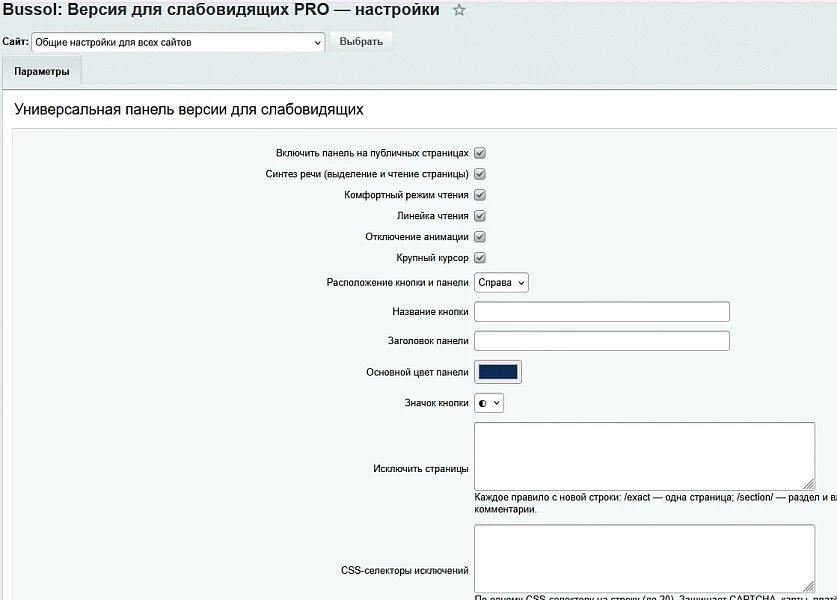Click the Линейка чтения label

point(432,216)
